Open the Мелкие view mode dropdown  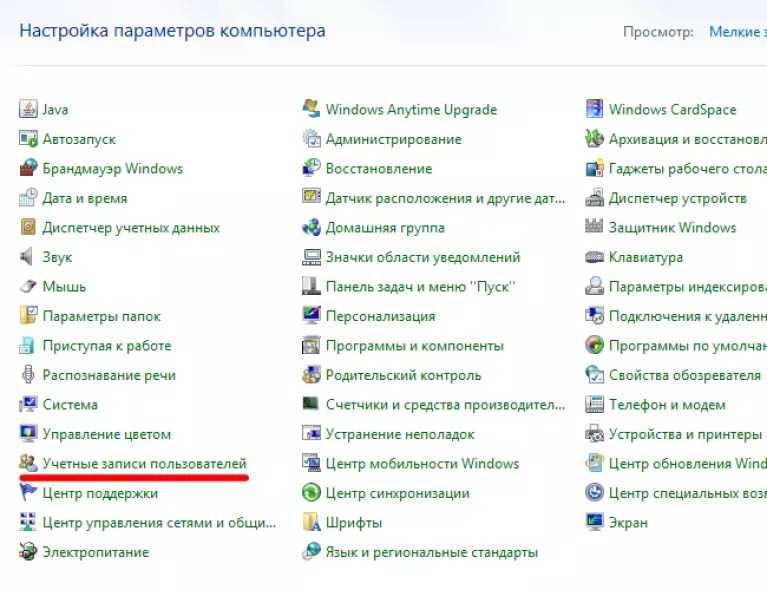[738, 32]
